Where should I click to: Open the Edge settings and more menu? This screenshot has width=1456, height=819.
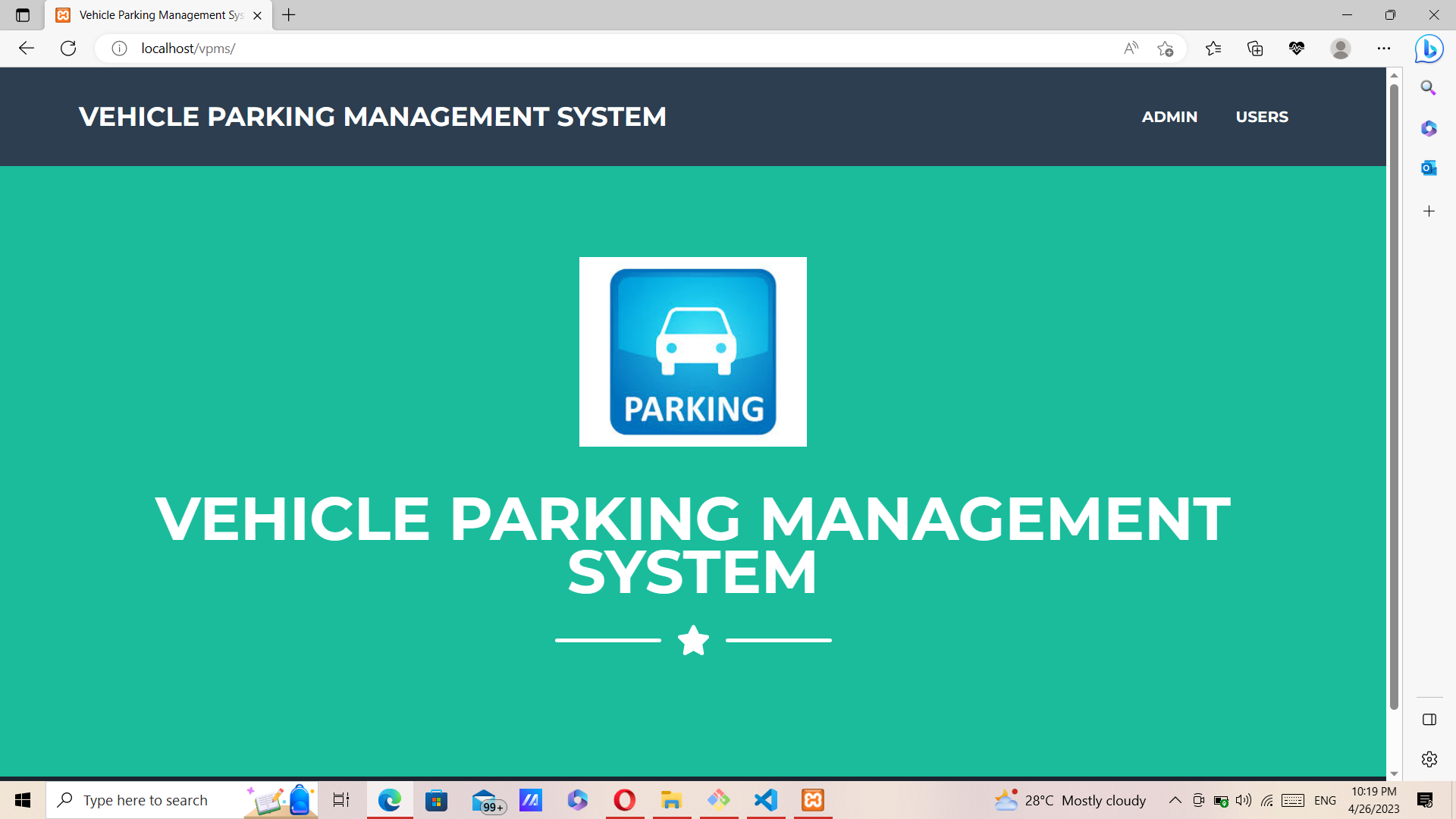(x=1383, y=48)
